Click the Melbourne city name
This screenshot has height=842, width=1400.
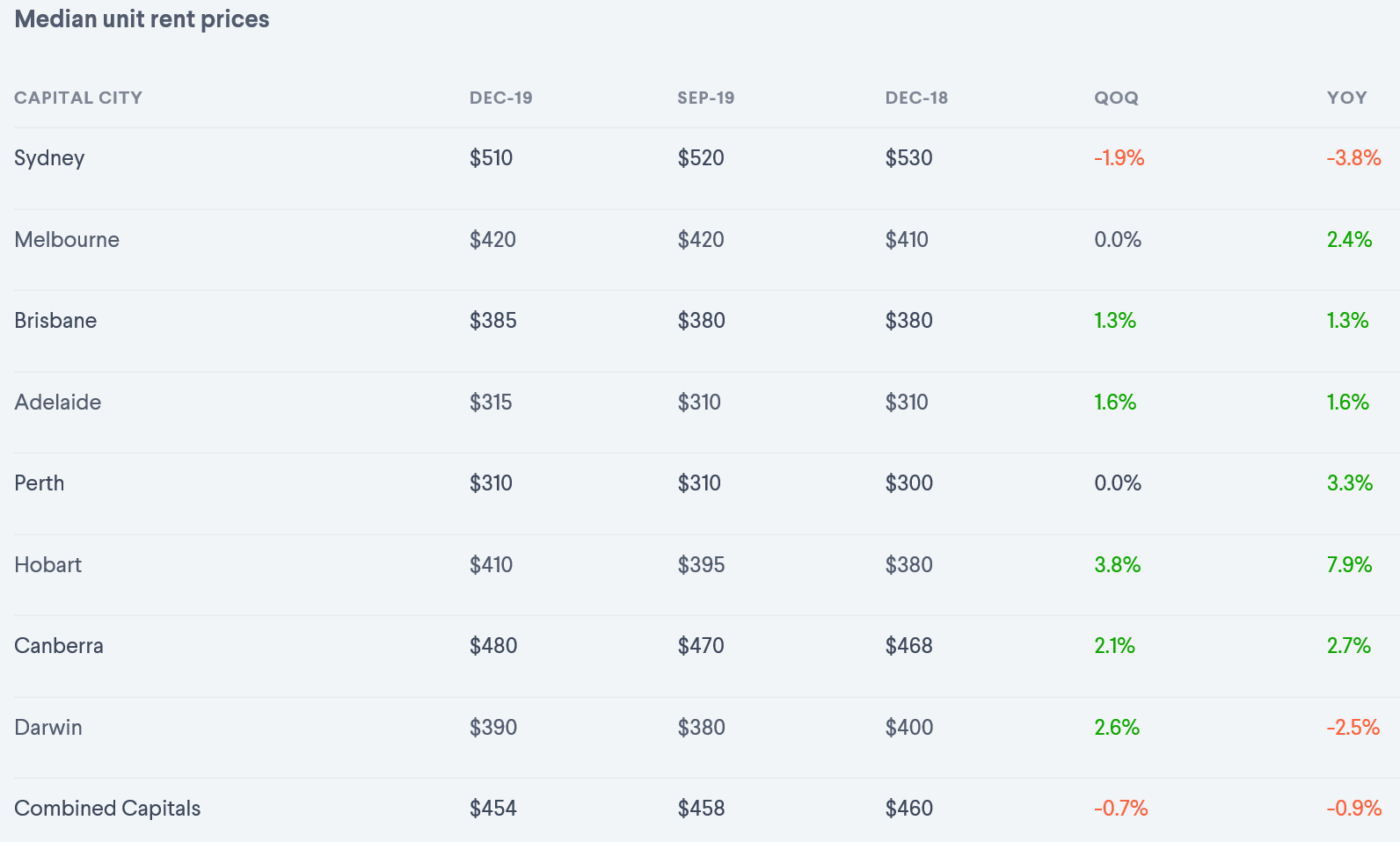click(x=67, y=240)
